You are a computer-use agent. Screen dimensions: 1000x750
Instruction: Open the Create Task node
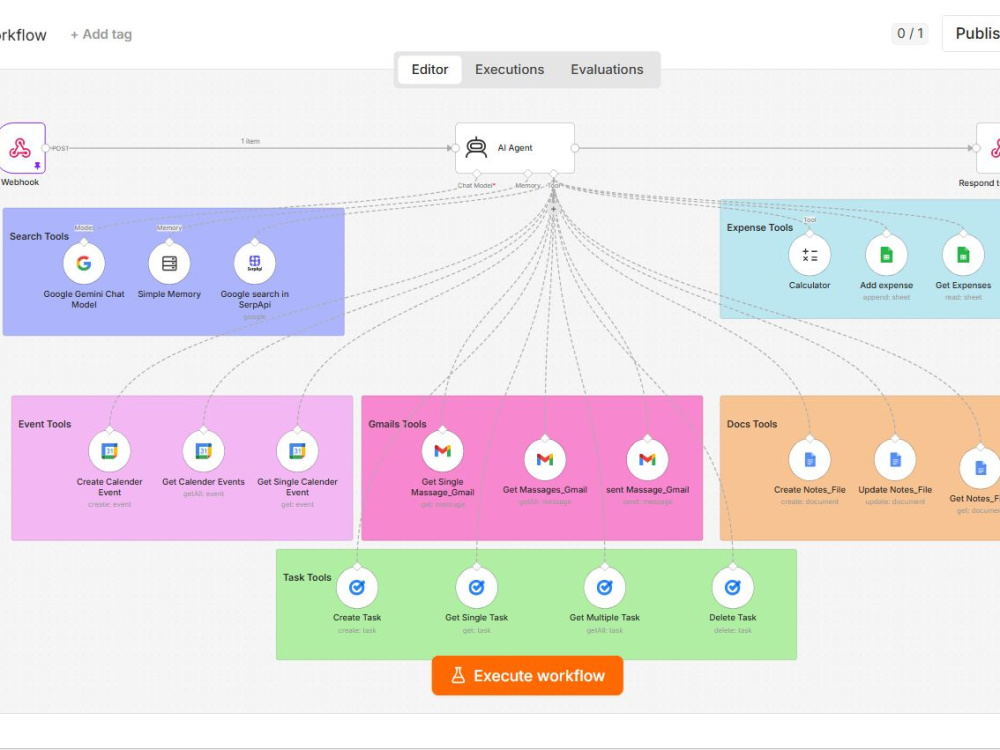click(357, 587)
